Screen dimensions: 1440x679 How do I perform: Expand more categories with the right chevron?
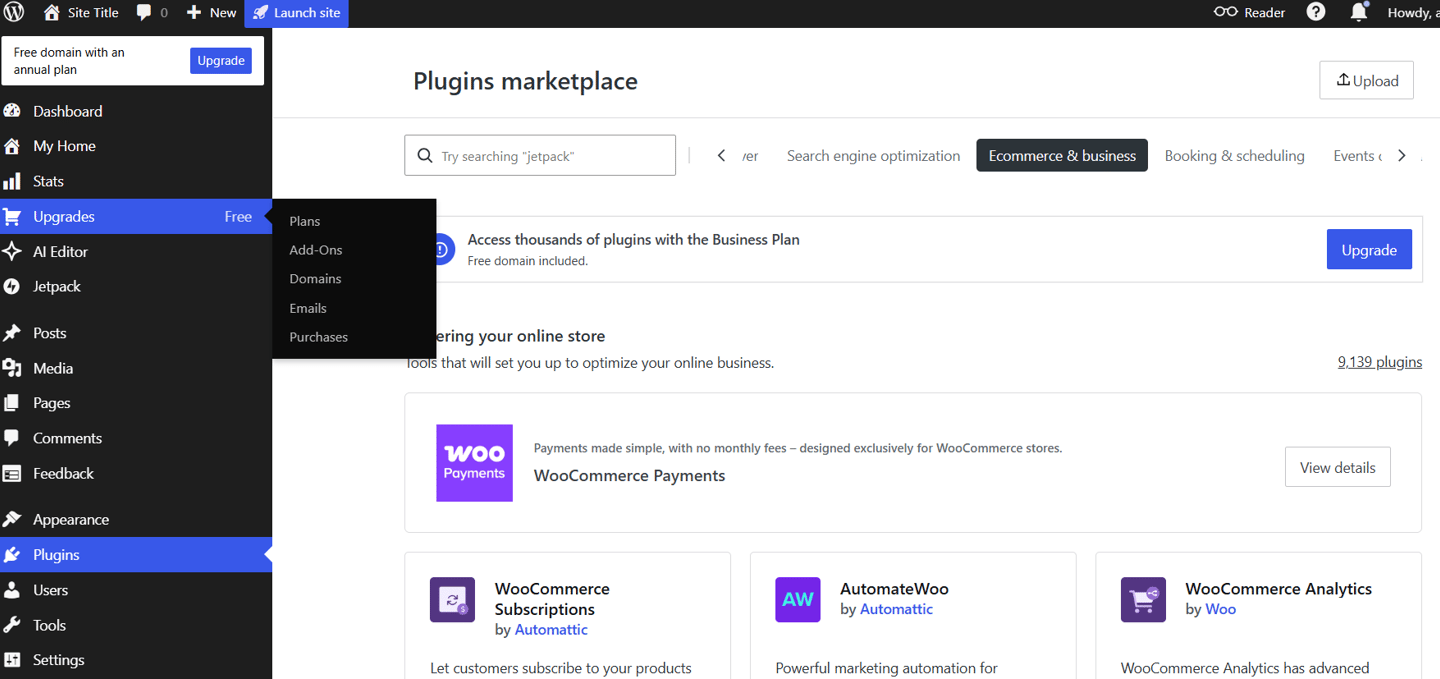coord(1402,155)
